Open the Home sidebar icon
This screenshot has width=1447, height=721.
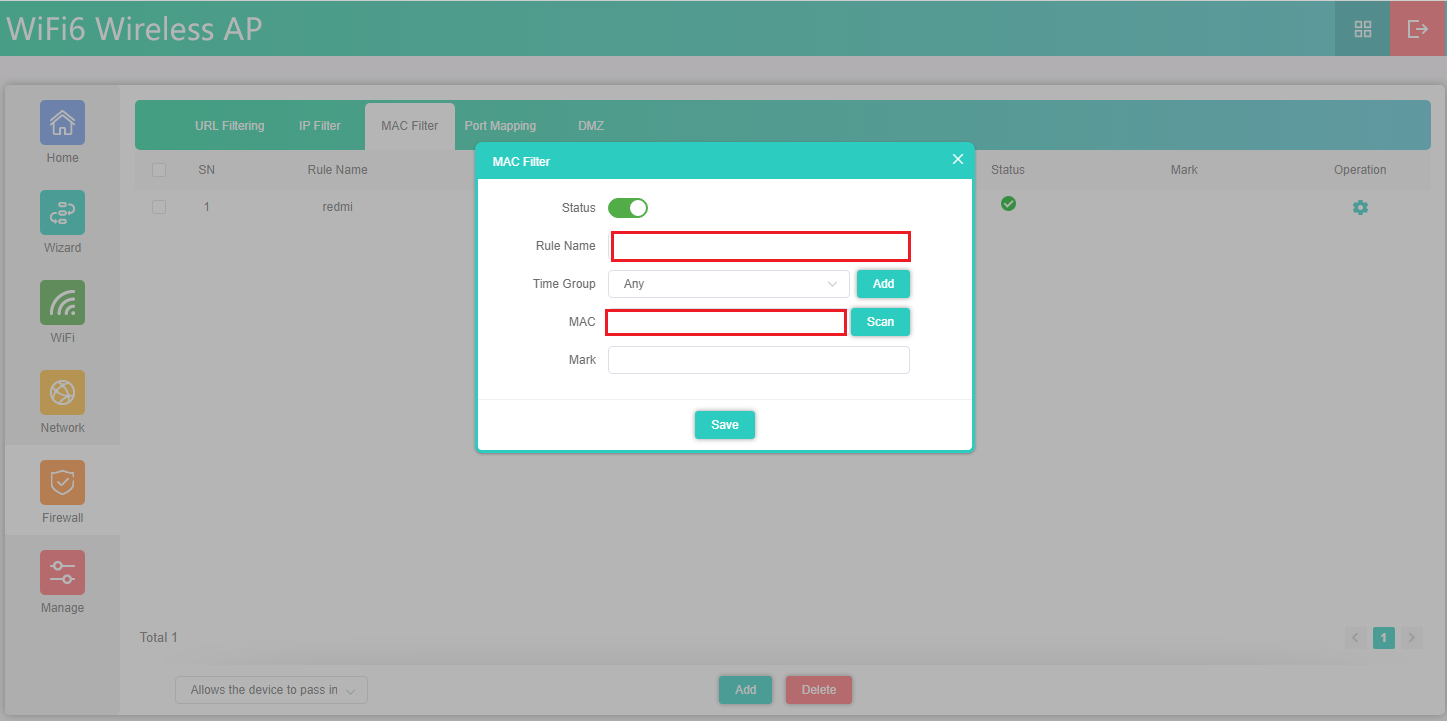point(62,123)
